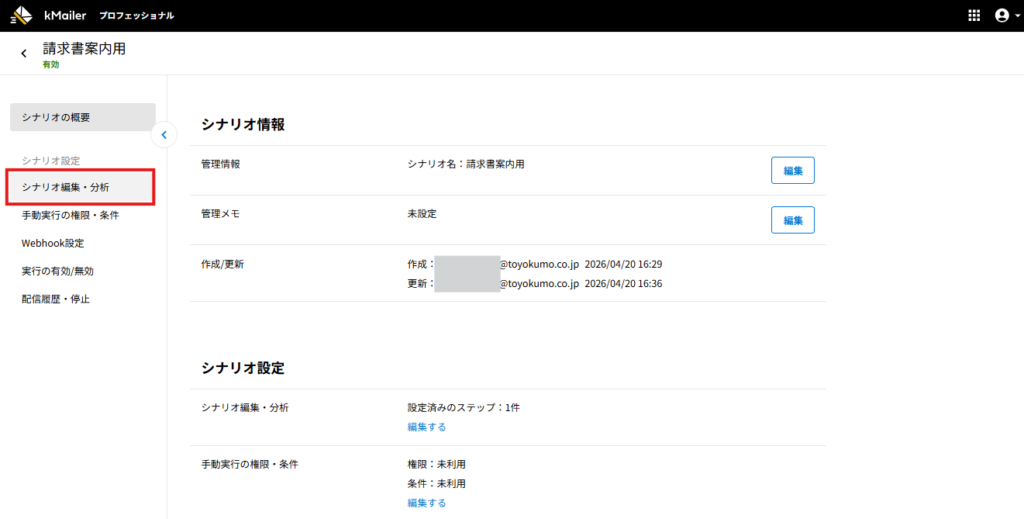Click the 請求書案内用 page title
Viewport: 1024px width, 519px height.
pos(84,48)
